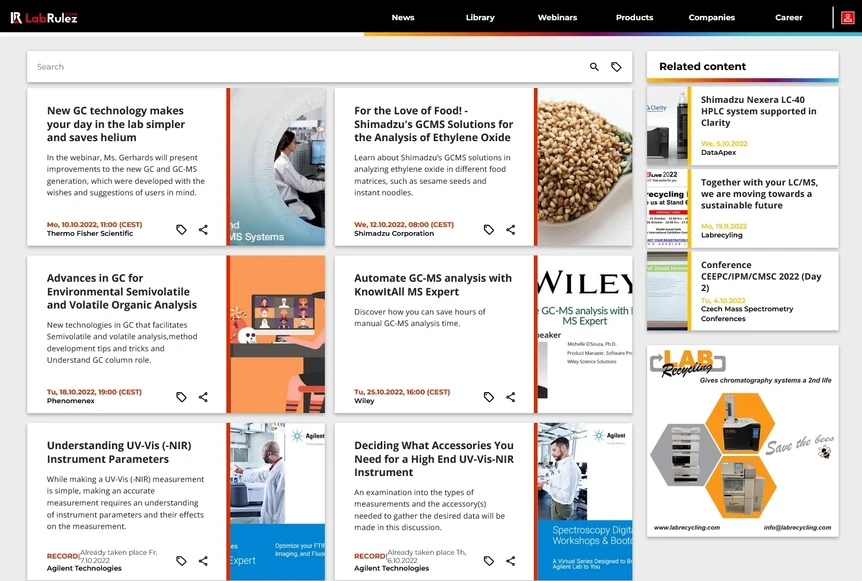Click into the Search input field
The width and height of the screenshot is (862, 581).
(x=308, y=67)
